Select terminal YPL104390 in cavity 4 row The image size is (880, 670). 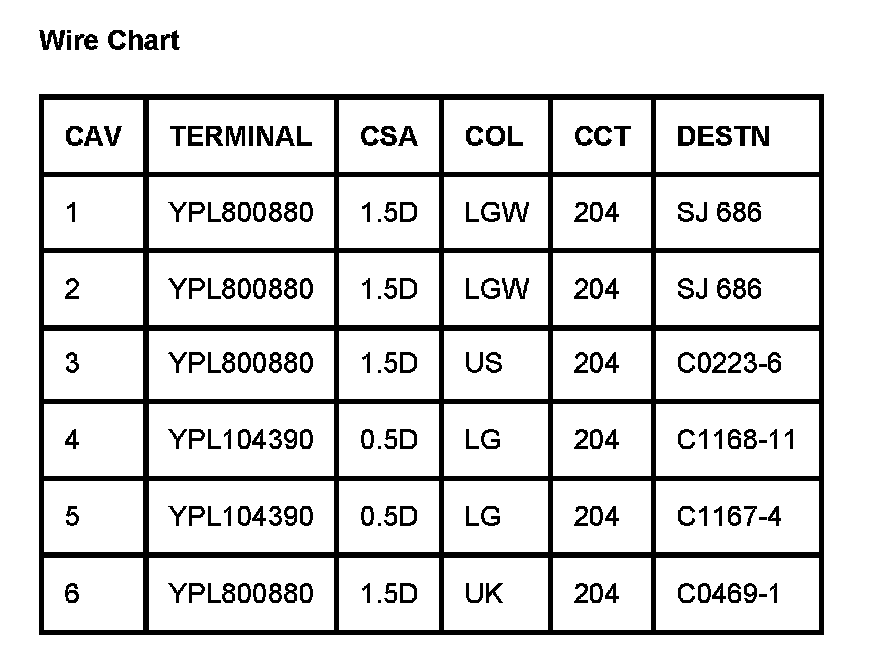click(x=241, y=440)
